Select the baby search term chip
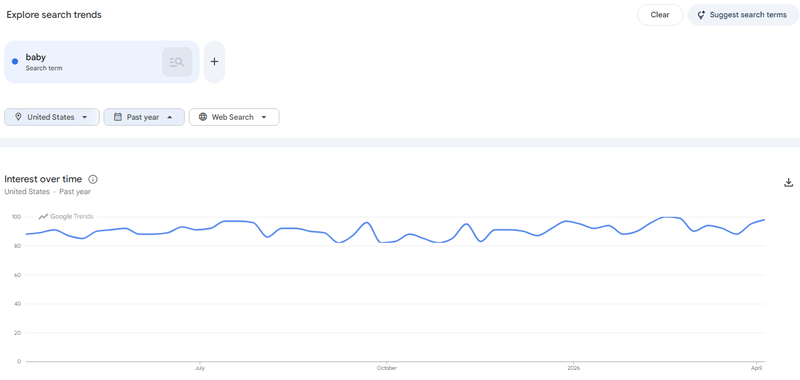800x380 pixels. click(x=102, y=62)
